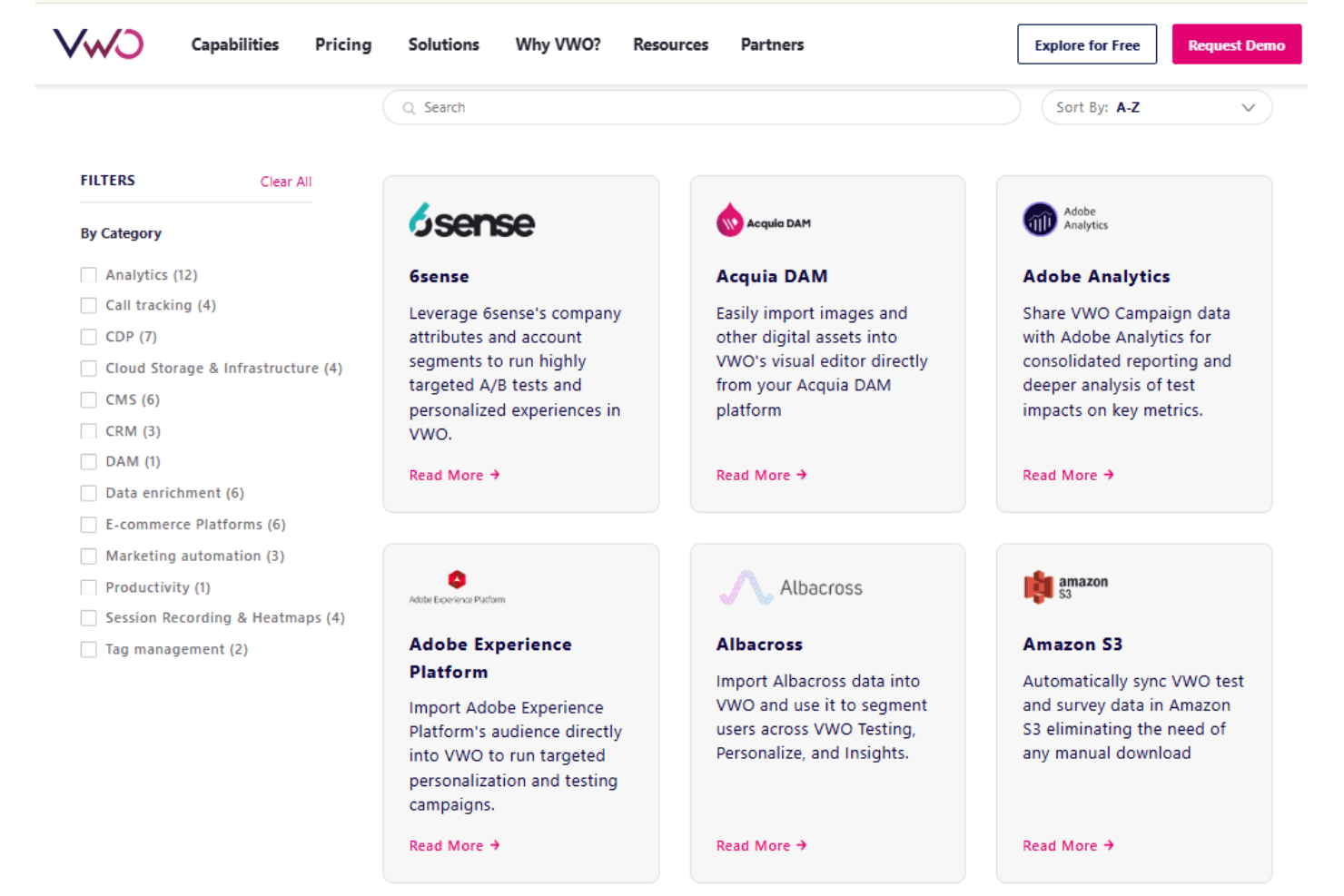Toggle the CRM (3) filter
This screenshot has width=1344, height=896.
[88, 431]
